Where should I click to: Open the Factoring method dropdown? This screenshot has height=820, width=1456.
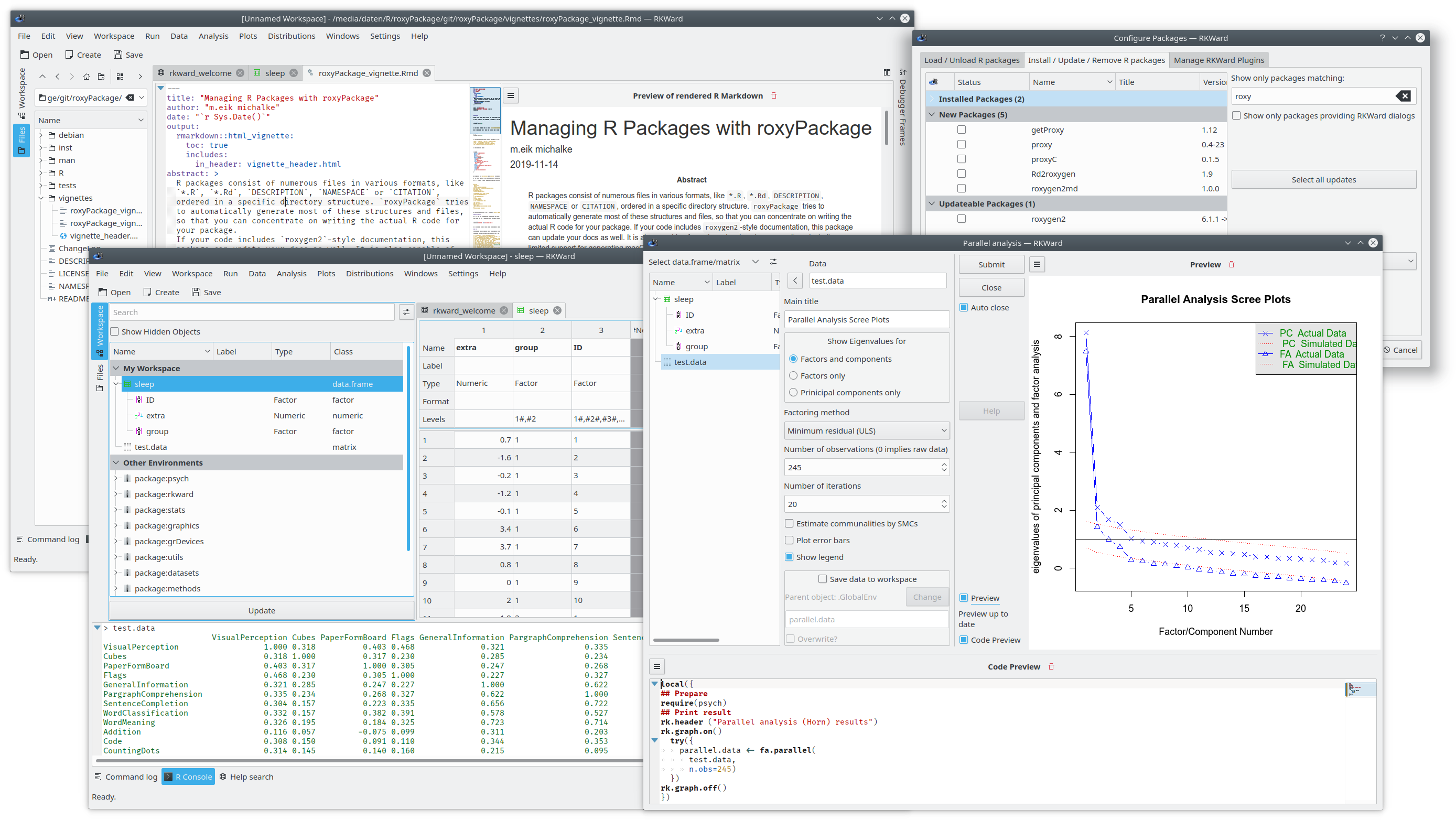[x=866, y=430]
